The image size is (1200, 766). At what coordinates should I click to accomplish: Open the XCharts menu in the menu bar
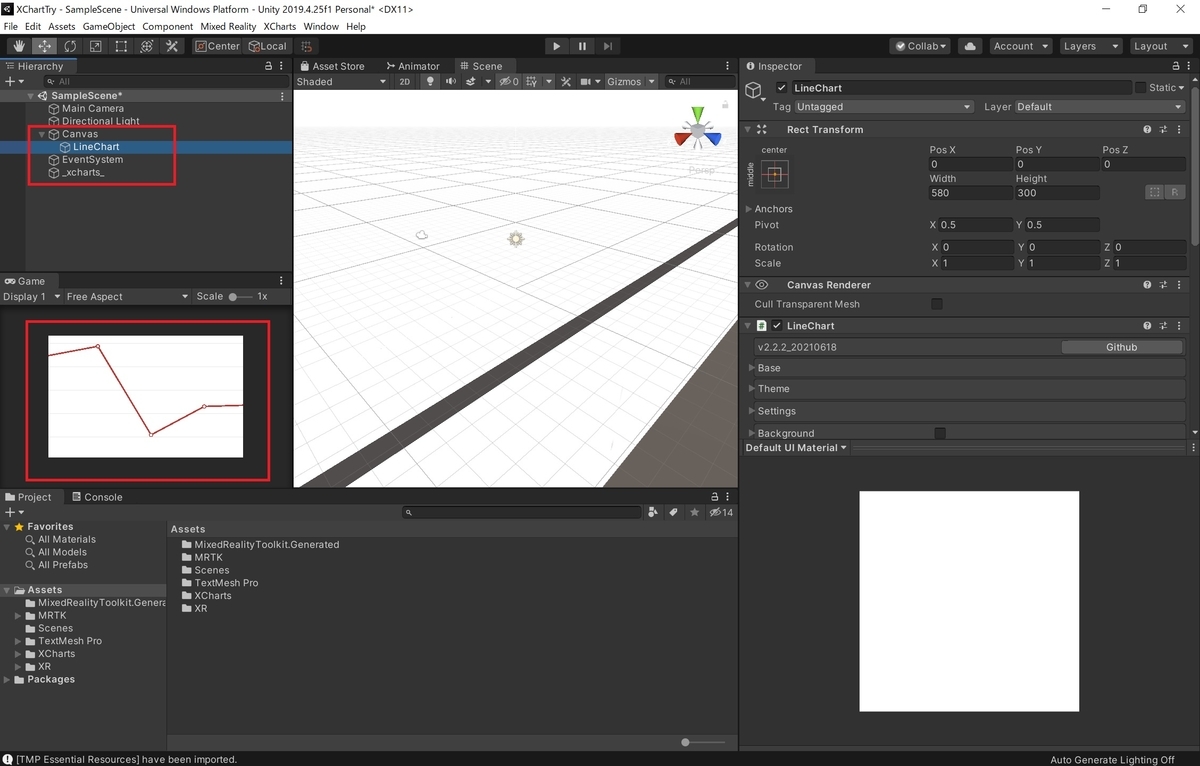tap(279, 26)
